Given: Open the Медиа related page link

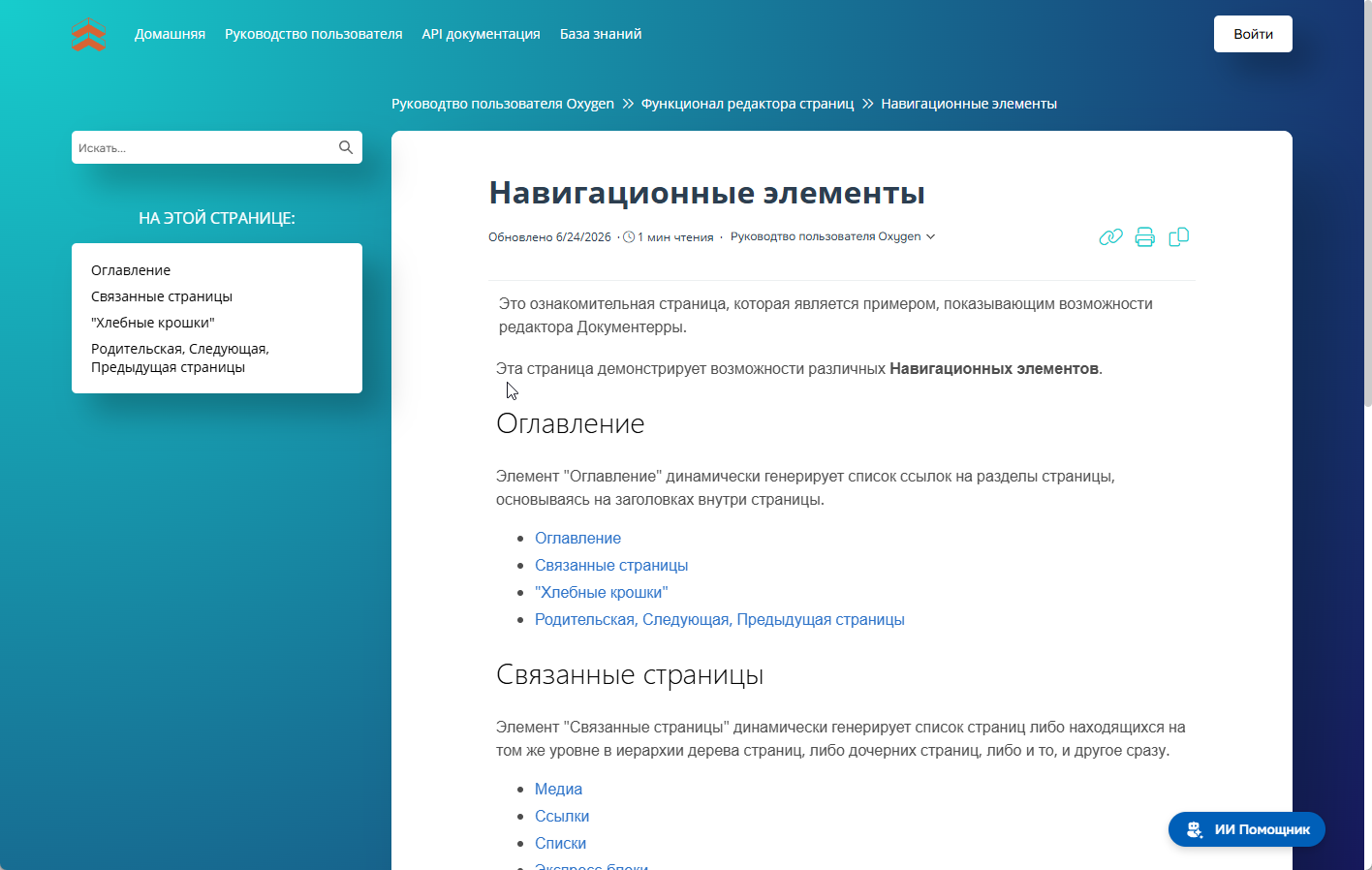Looking at the screenshot, I should pyautogui.click(x=558, y=789).
